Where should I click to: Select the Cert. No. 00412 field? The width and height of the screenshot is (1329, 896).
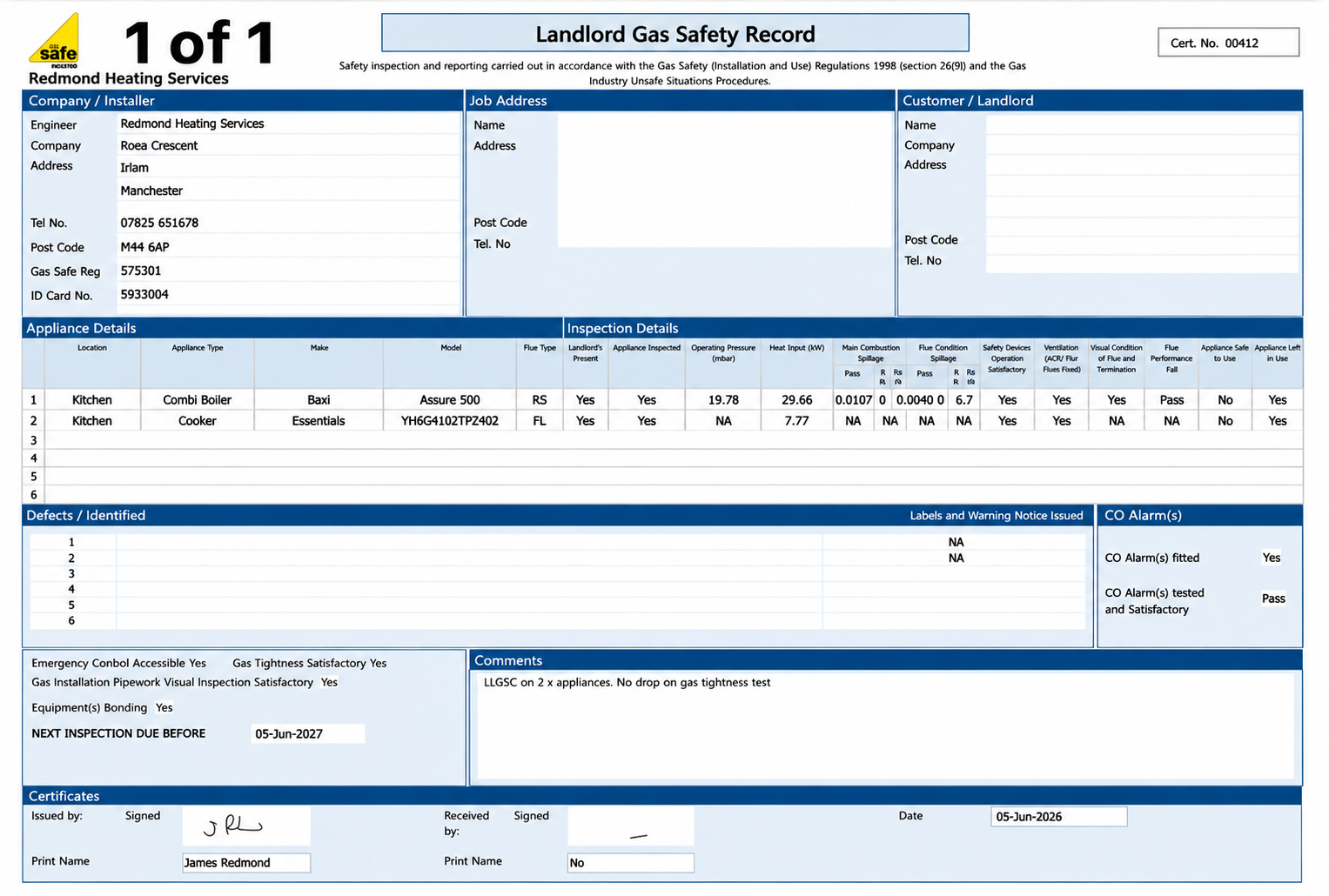point(1228,43)
